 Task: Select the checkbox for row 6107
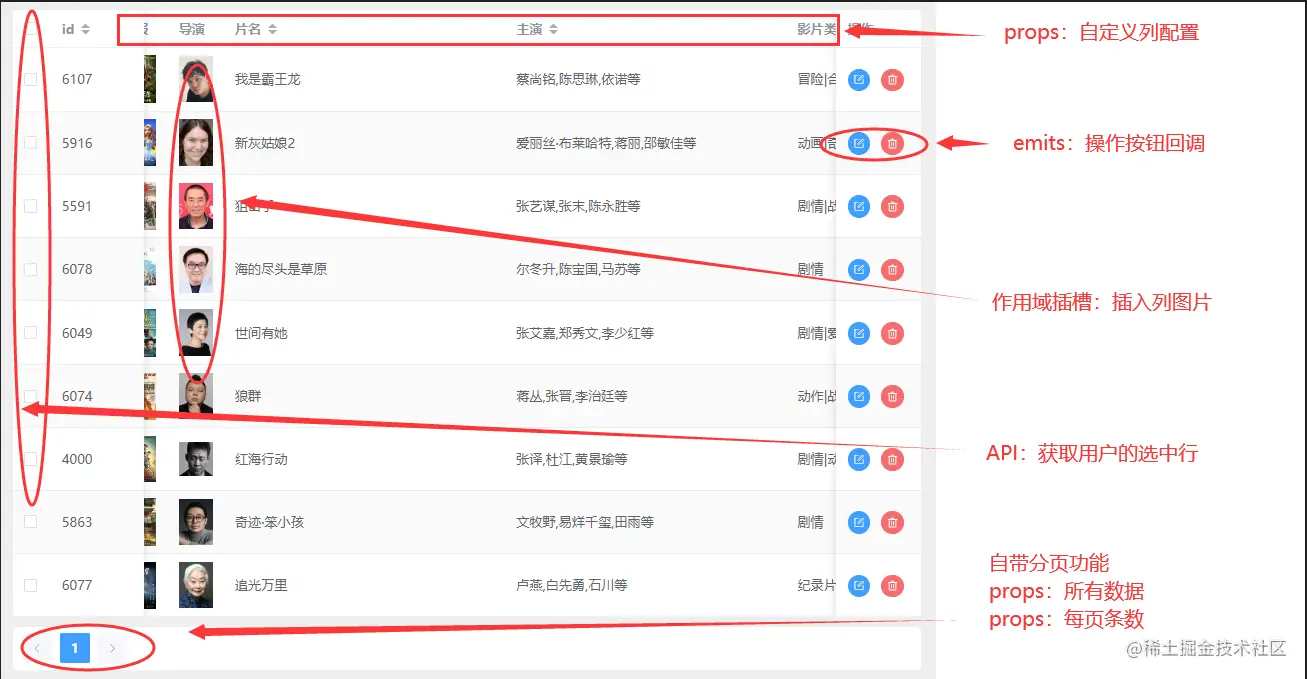coord(31,79)
